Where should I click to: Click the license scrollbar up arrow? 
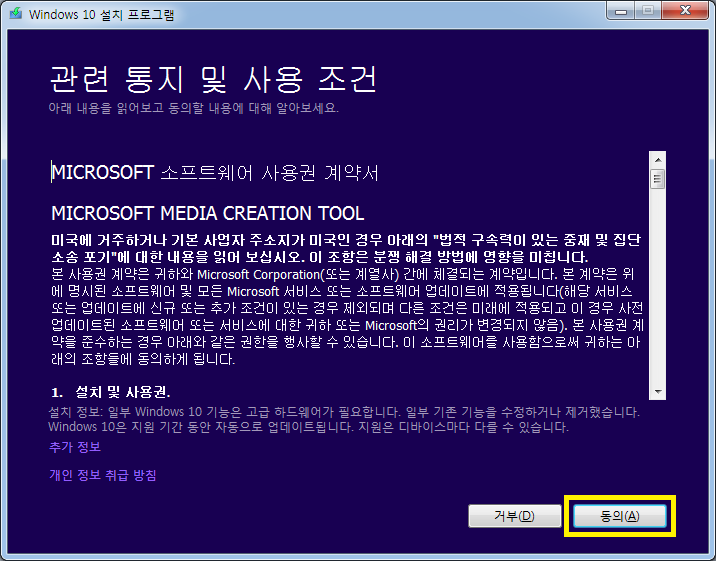658,160
